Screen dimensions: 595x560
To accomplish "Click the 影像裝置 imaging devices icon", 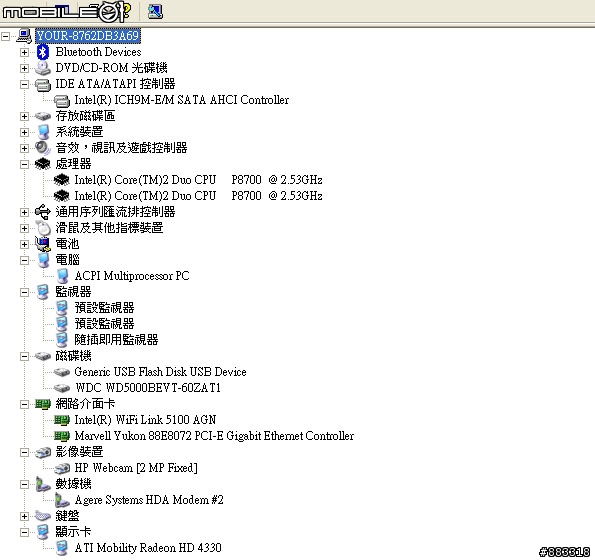I will click(43, 452).
